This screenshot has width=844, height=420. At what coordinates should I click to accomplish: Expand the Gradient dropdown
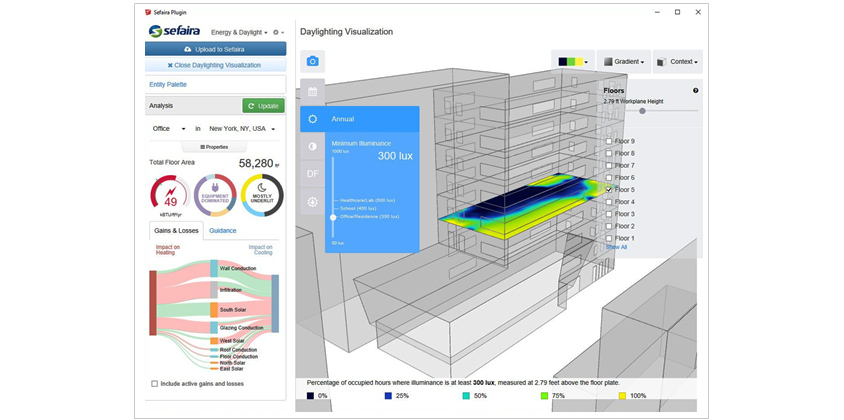pos(624,62)
